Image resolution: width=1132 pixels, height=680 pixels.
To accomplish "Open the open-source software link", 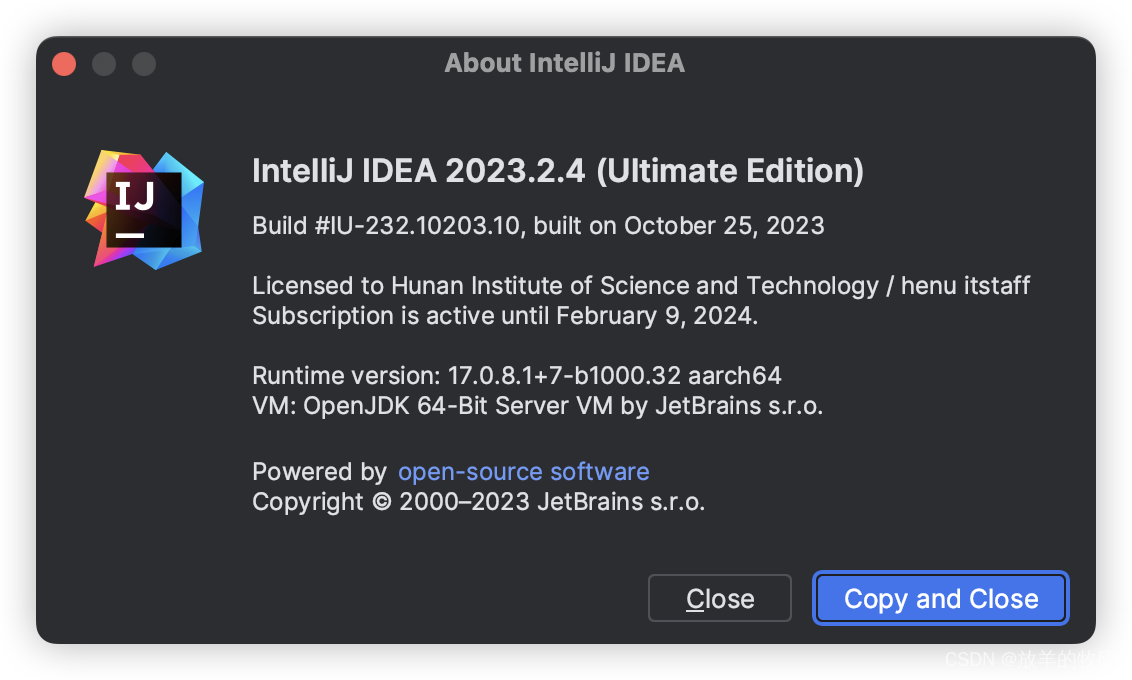I will pos(523,471).
